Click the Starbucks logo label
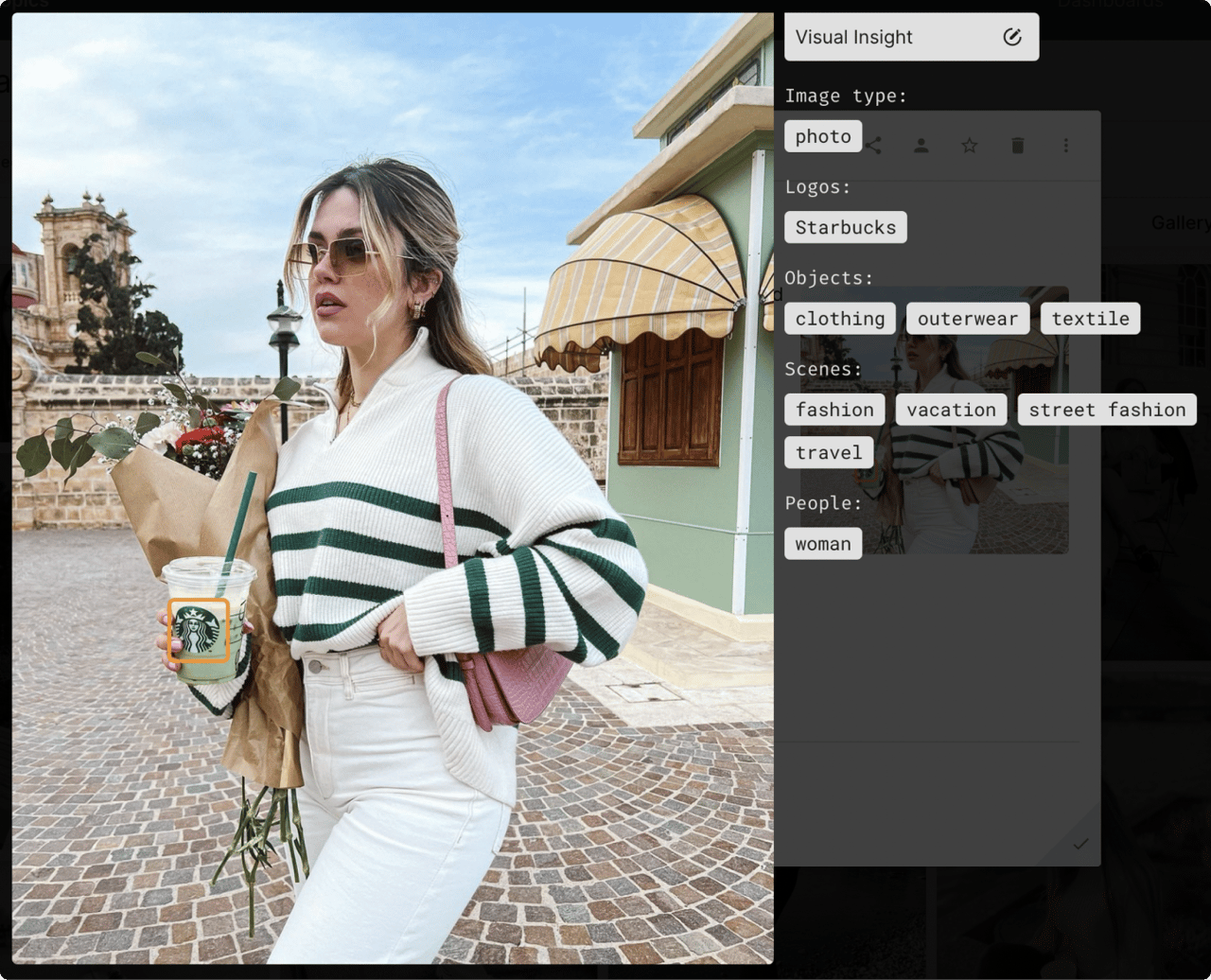The height and width of the screenshot is (980, 1211). [844, 226]
